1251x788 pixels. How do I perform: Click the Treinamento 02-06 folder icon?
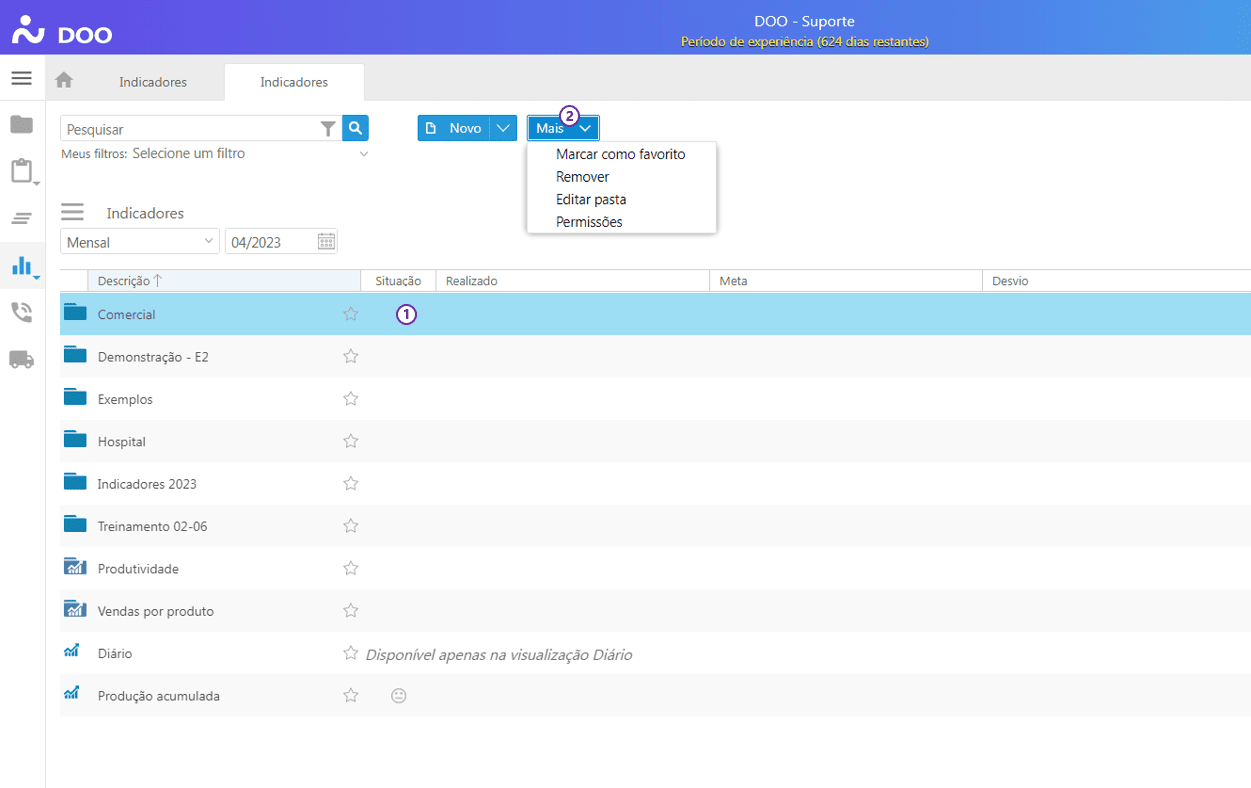[75, 524]
